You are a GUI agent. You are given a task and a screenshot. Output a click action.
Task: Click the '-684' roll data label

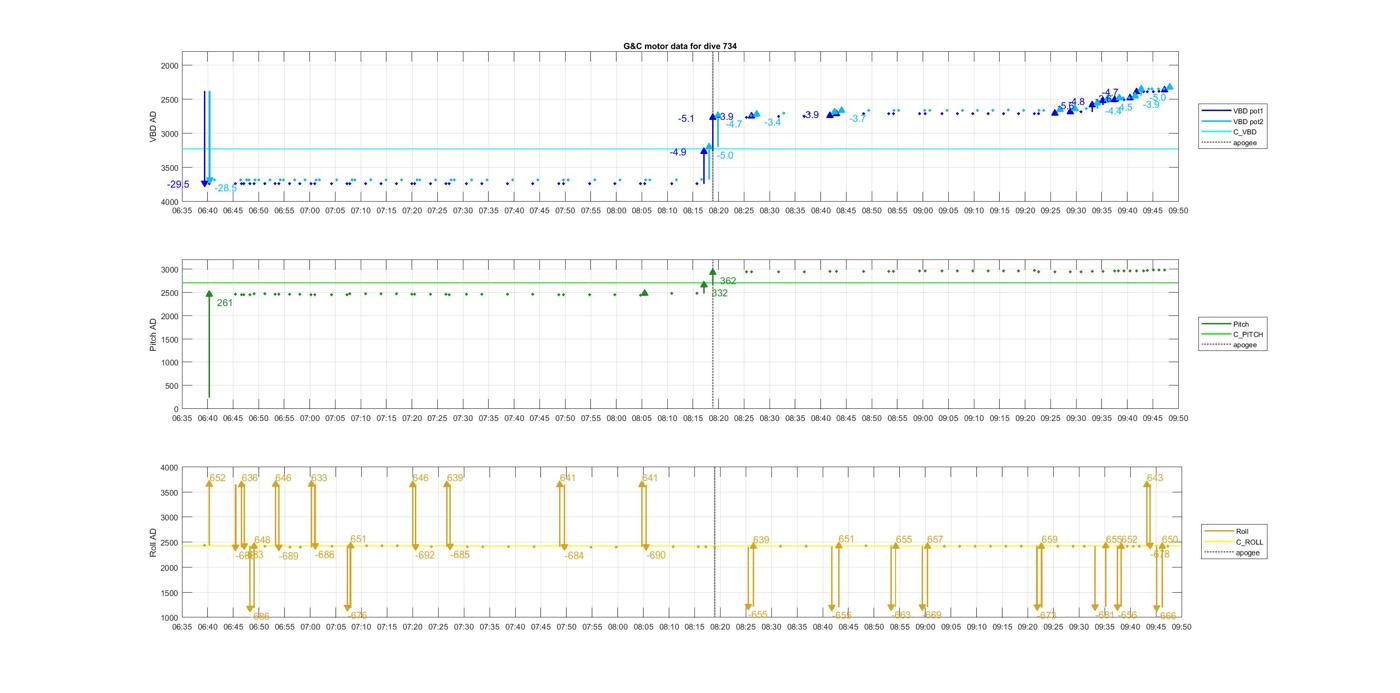click(574, 555)
